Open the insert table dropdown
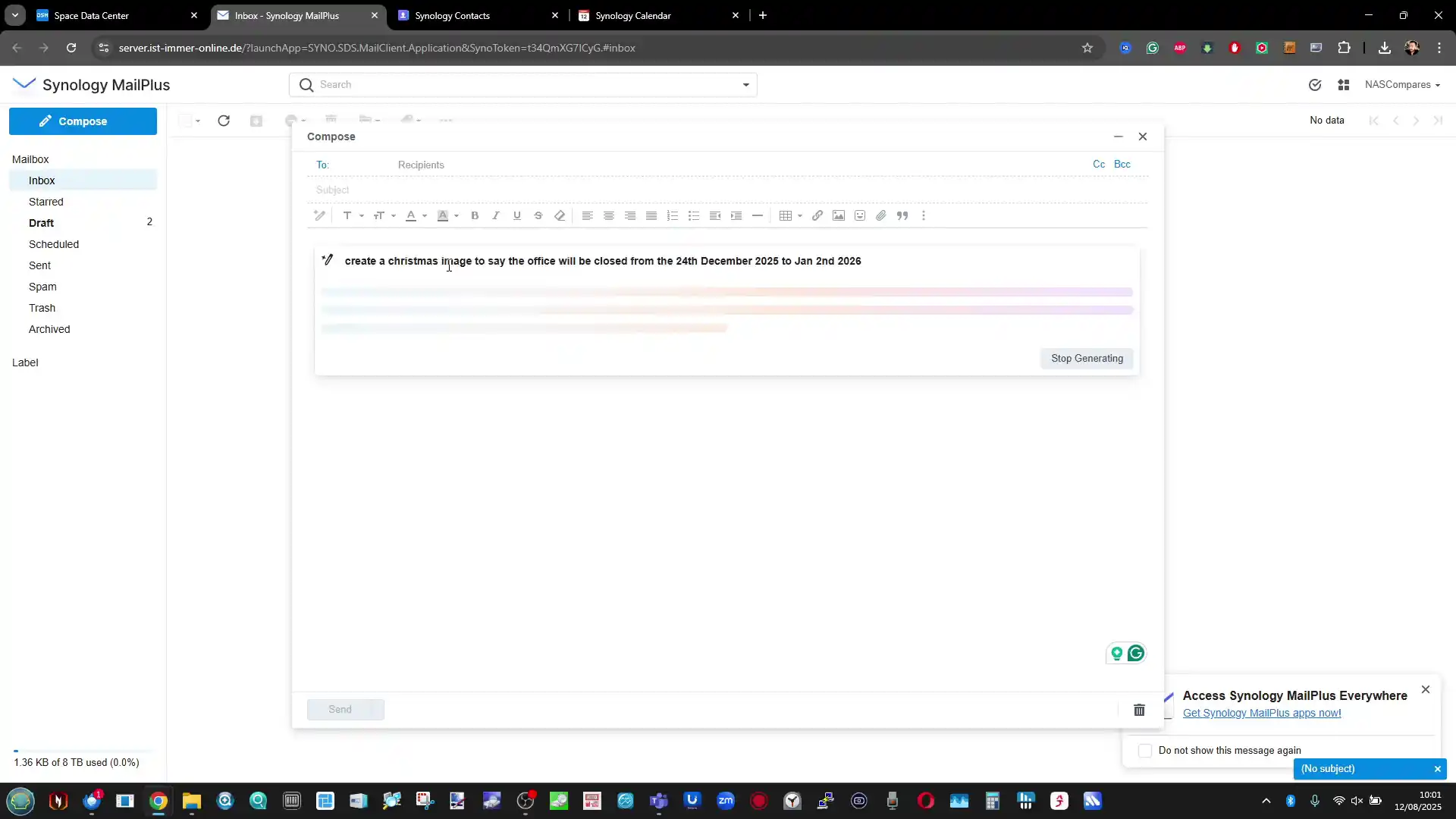This screenshot has width=1456, height=819. pyautogui.click(x=791, y=216)
